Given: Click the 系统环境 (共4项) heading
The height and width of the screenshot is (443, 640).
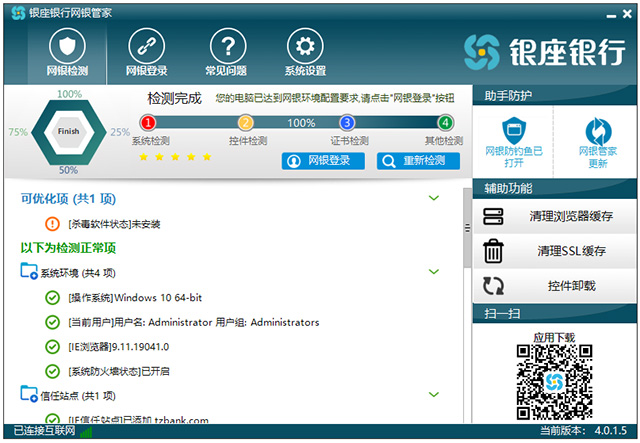Looking at the screenshot, I should pyautogui.click(x=78, y=273).
